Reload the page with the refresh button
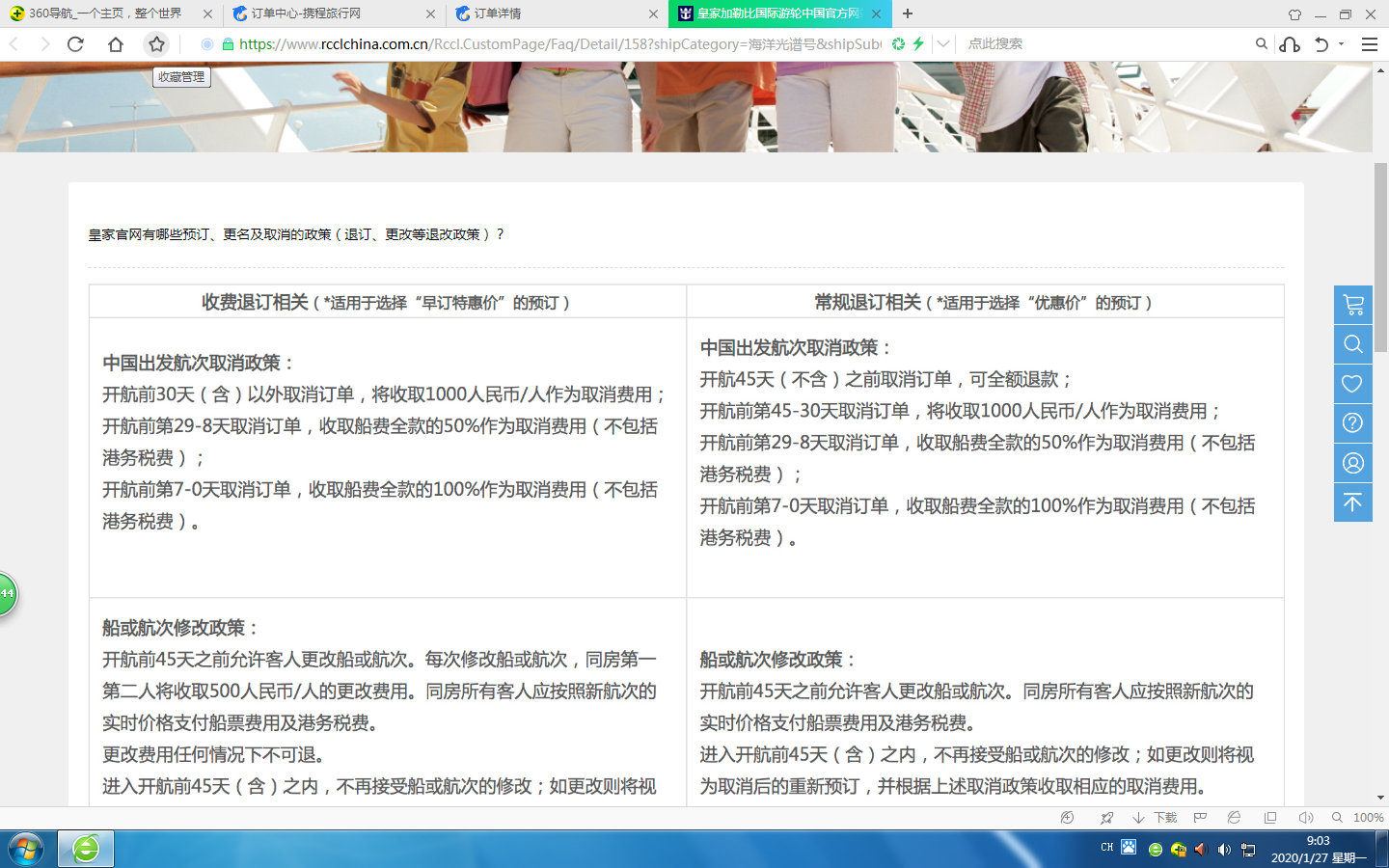 click(75, 44)
